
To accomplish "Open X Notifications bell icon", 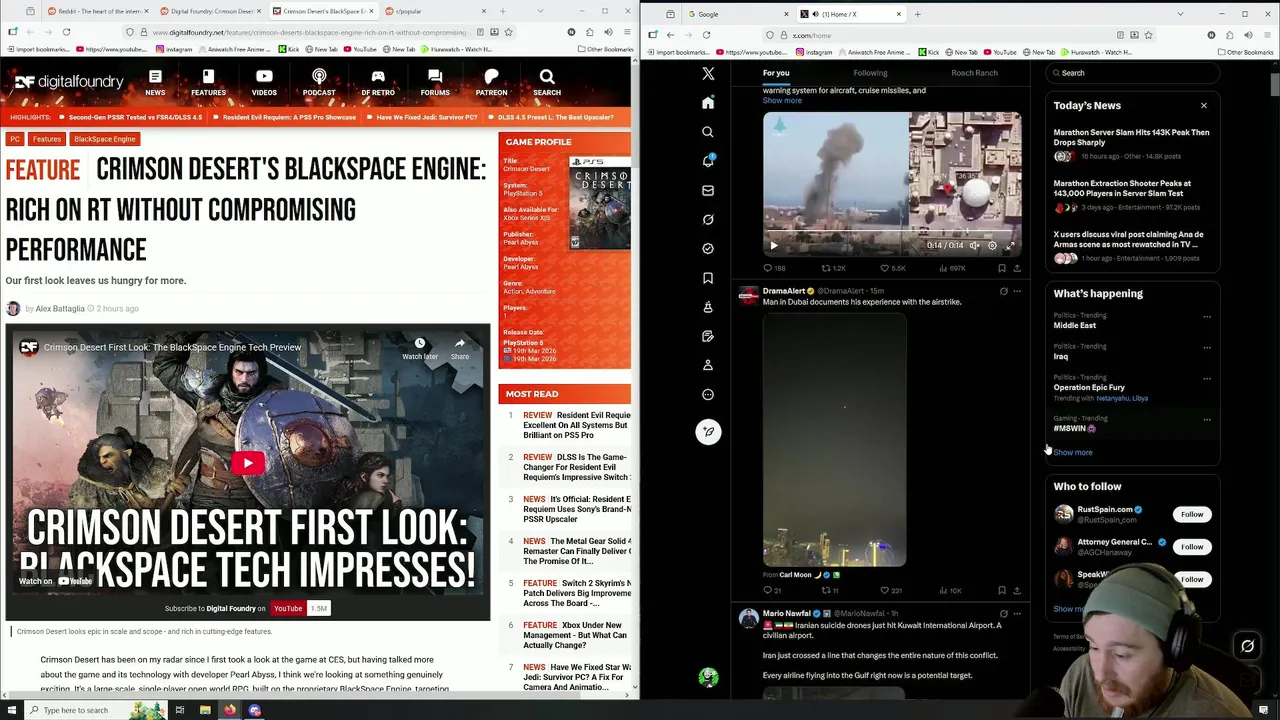I will 708,161.
